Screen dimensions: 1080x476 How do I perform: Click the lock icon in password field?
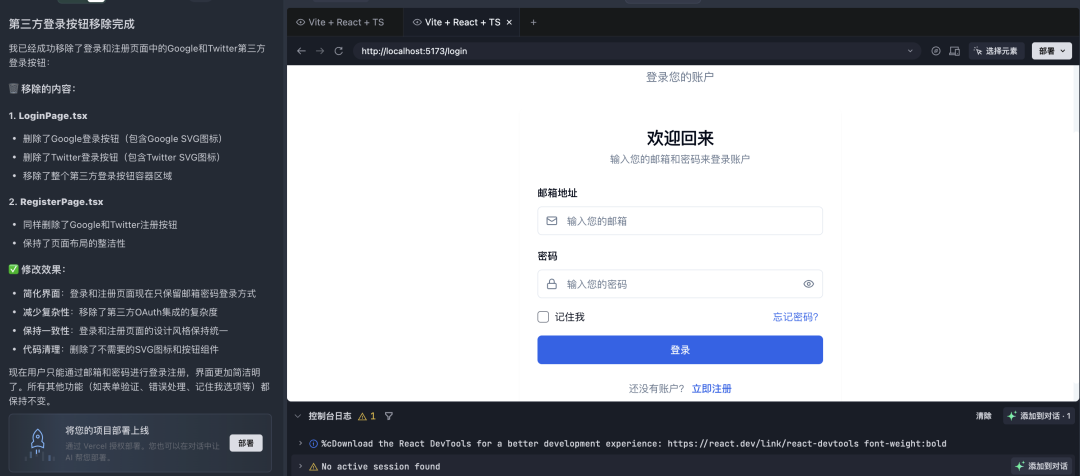click(552, 284)
